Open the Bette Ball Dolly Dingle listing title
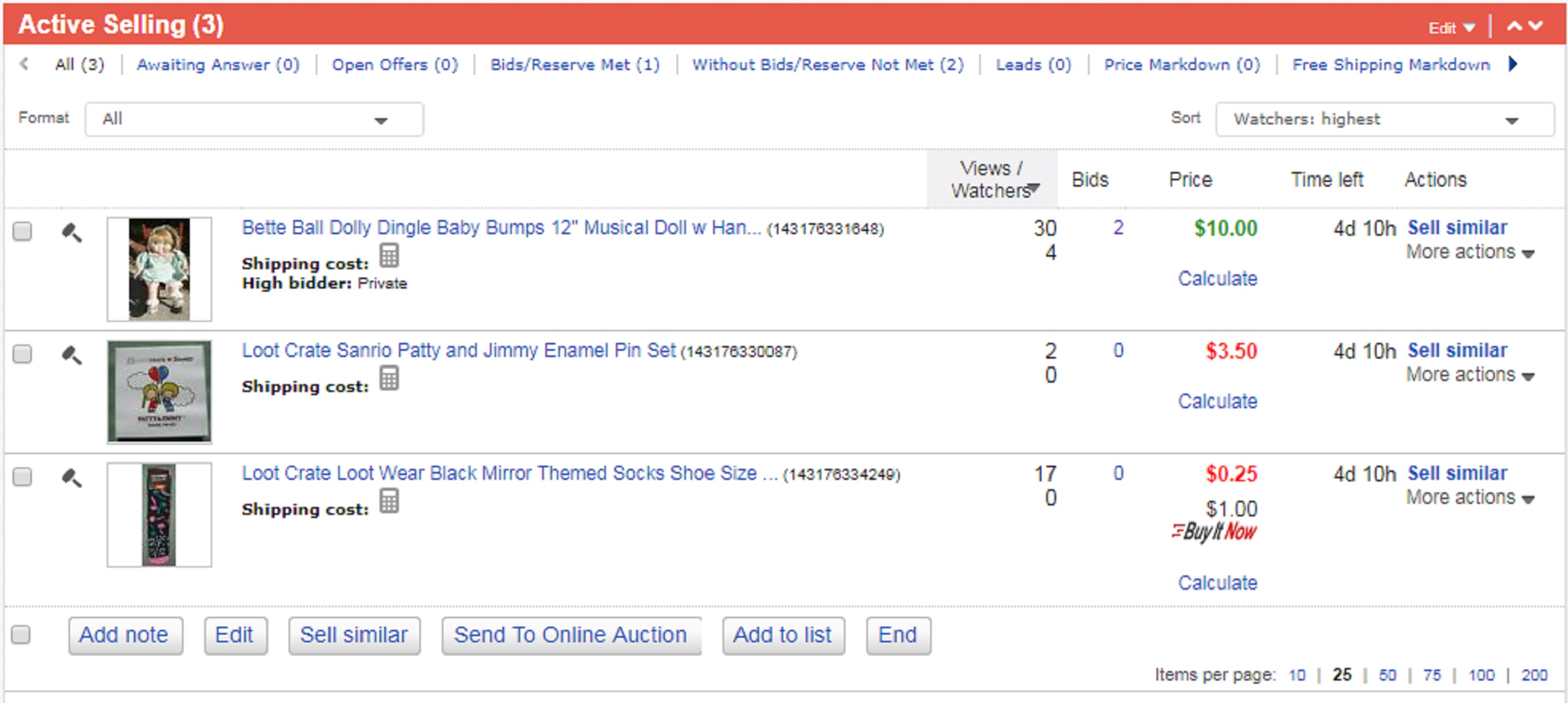The image size is (1568, 703). pos(501,228)
